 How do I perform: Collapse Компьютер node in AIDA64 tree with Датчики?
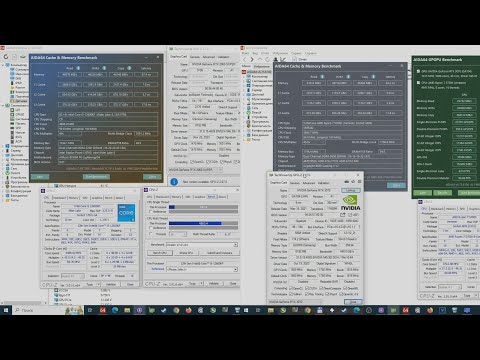point(3,65)
